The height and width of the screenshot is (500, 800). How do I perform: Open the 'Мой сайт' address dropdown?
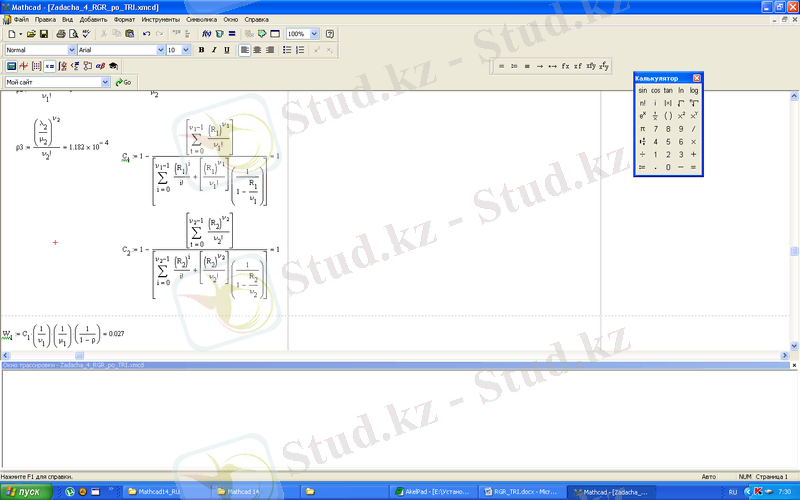click(x=105, y=82)
